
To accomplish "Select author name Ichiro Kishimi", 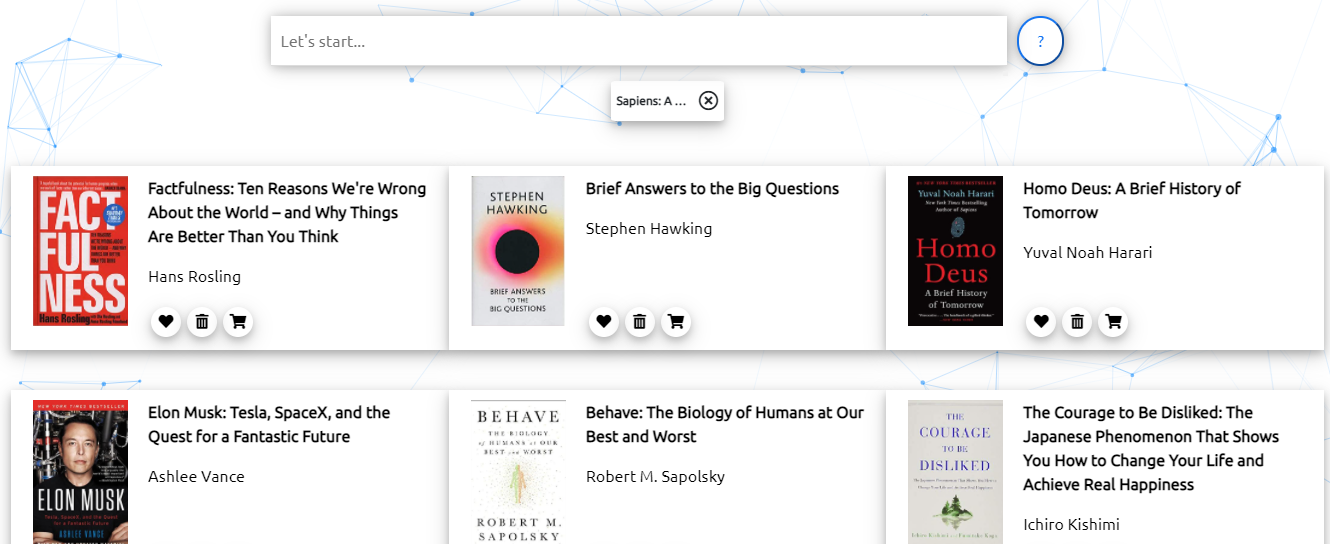I will click(1071, 525).
